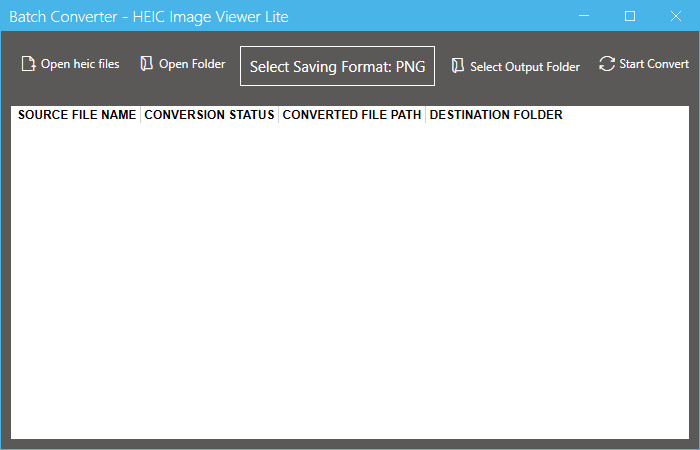This screenshot has height=450, width=700.
Task: Click inside the empty file list area
Action: (350, 280)
